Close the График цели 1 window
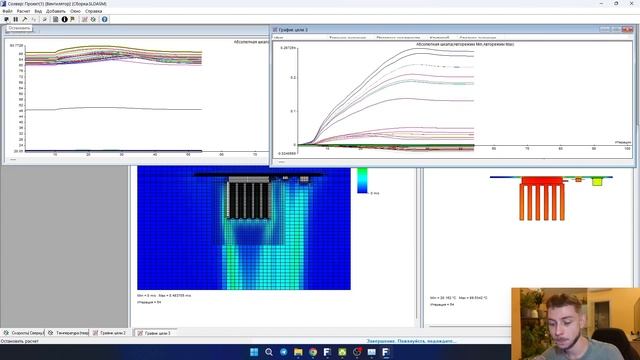This screenshot has width=640, height=360. (627, 29)
